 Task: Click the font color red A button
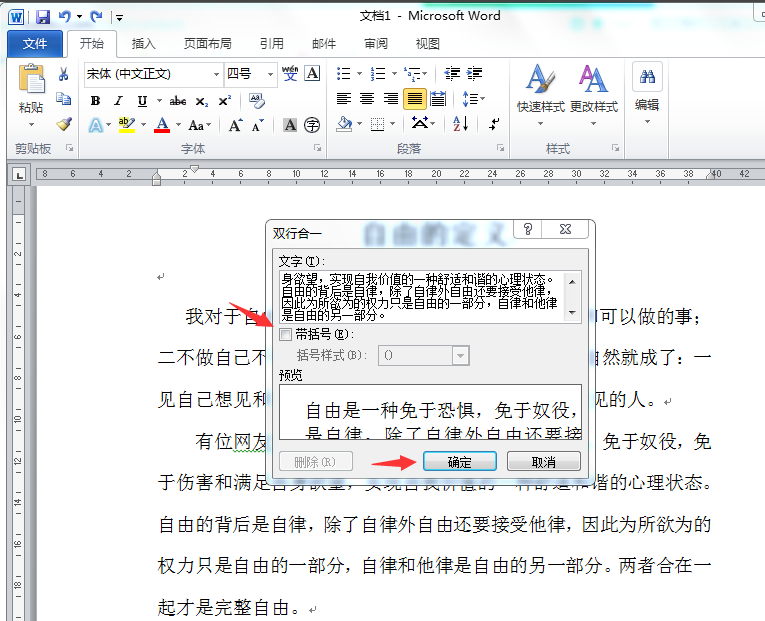(162, 125)
